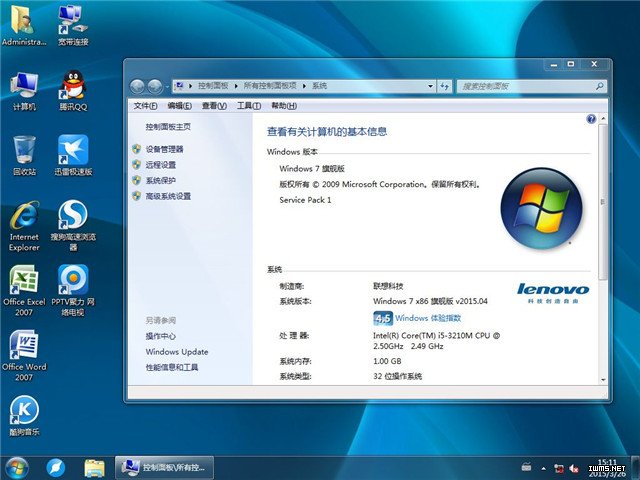Open the Administrator folder desktop icon
Screen dimensions: 640x480
(x=24, y=24)
